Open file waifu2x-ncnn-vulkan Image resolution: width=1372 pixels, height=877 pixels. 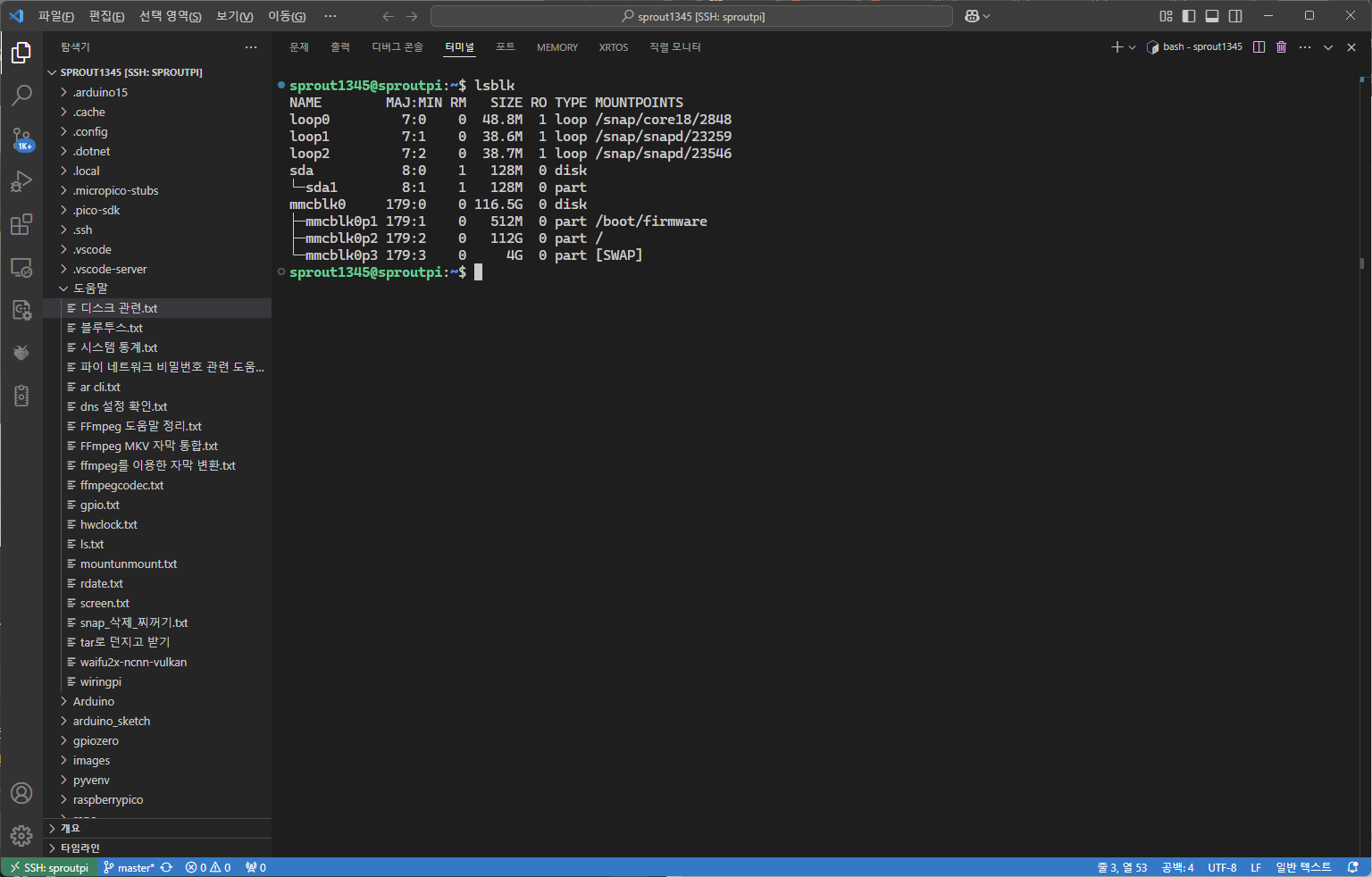157,662
